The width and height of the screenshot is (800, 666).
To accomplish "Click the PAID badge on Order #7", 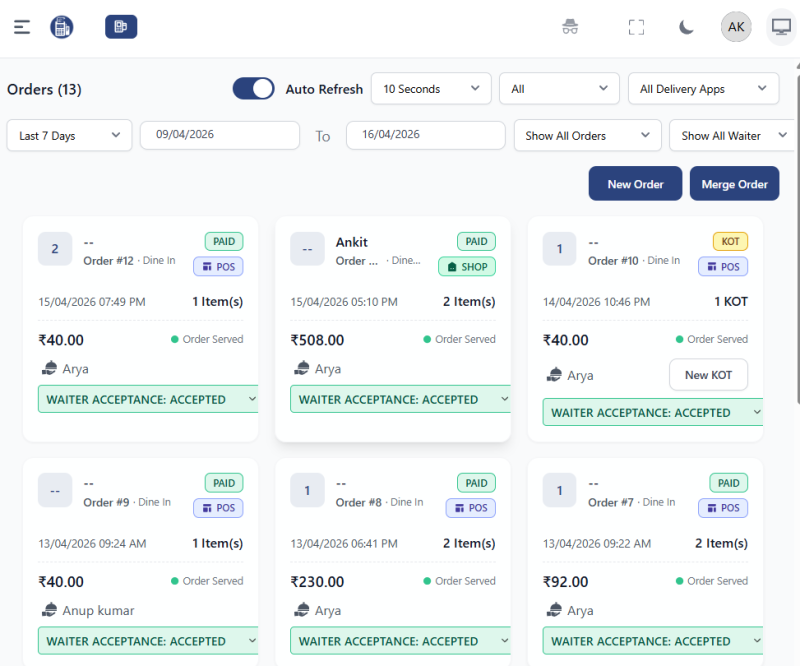I will pyautogui.click(x=729, y=483).
